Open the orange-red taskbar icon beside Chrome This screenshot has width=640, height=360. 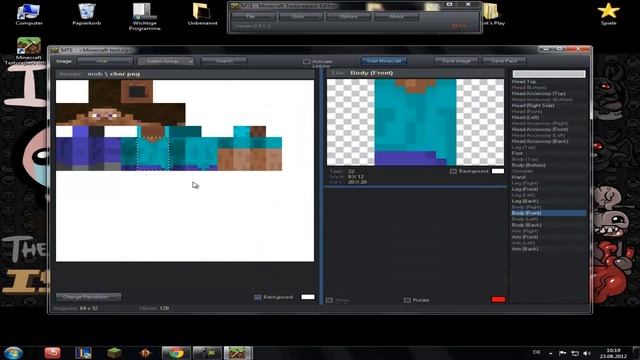pyautogui.click(x=145, y=353)
